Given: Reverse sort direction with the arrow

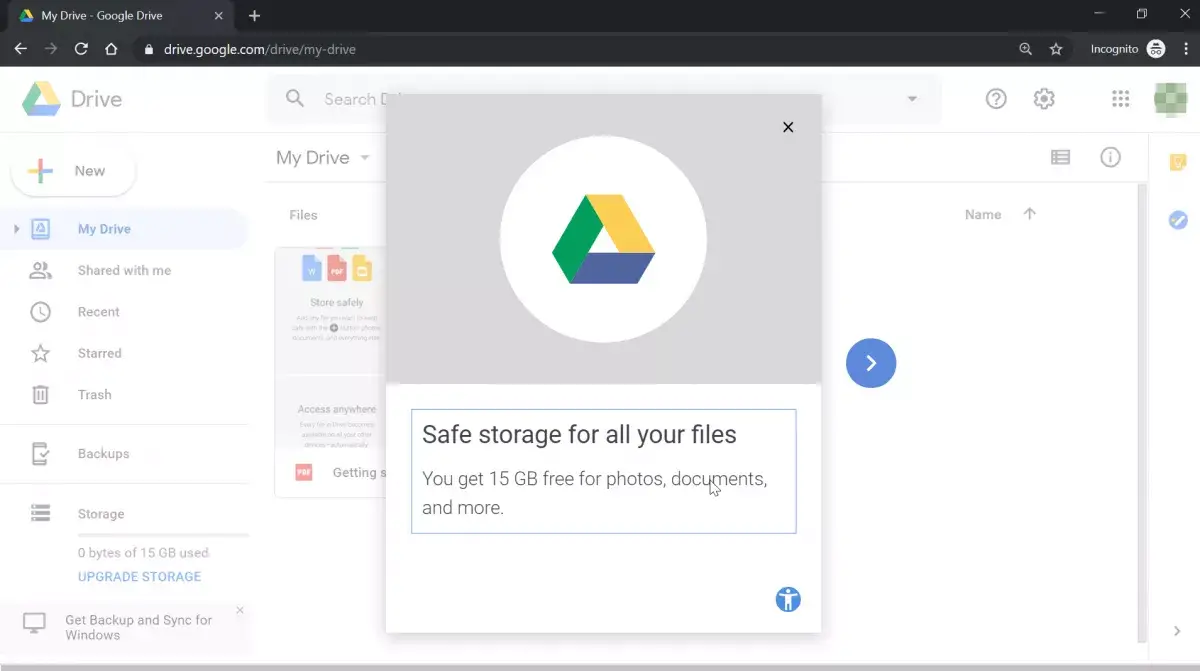Looking at the screenshot, I should point(1029,214).
